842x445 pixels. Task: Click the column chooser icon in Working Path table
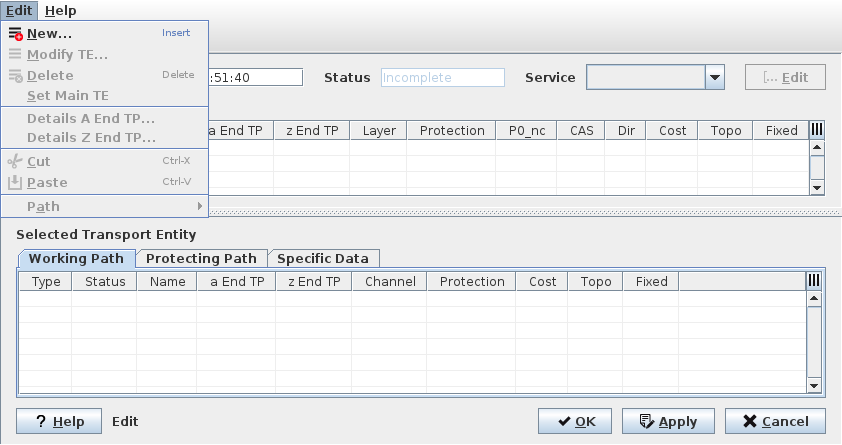[x=813, y=281]
